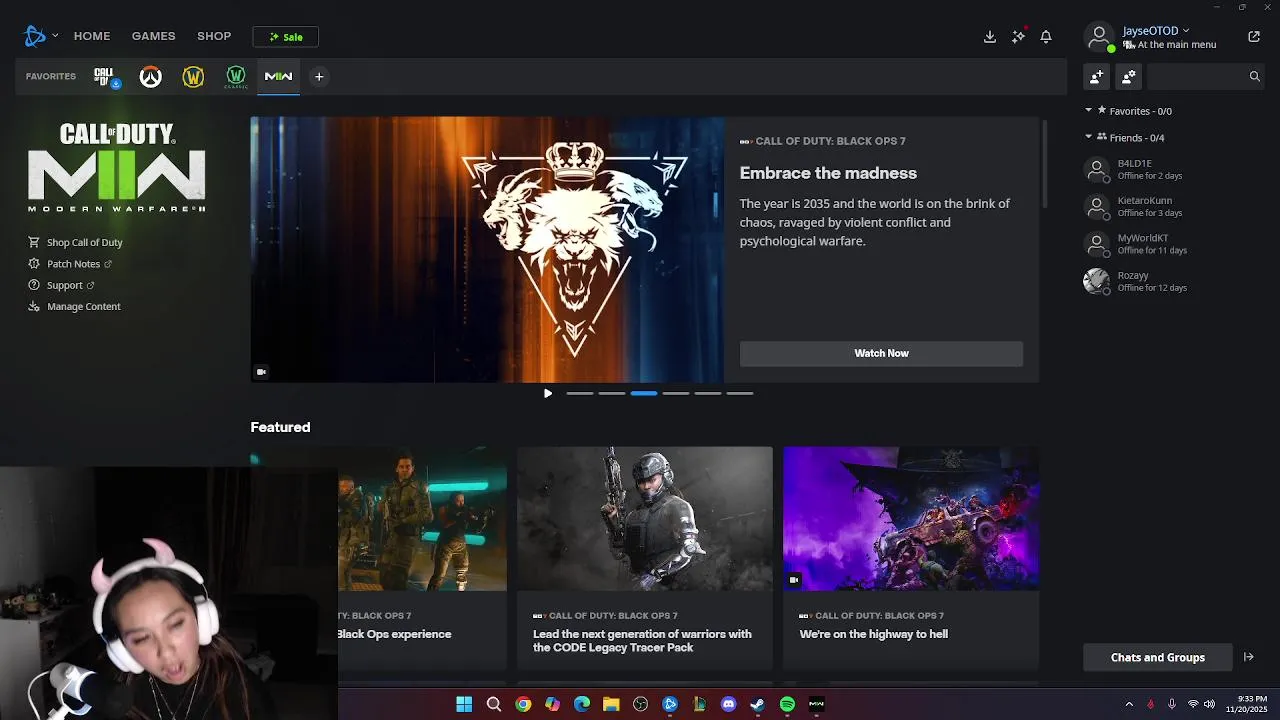The height and width of the screenshot is (720, 1280).
Task: Select friend B4LD1E
Action: point(1171,169)
